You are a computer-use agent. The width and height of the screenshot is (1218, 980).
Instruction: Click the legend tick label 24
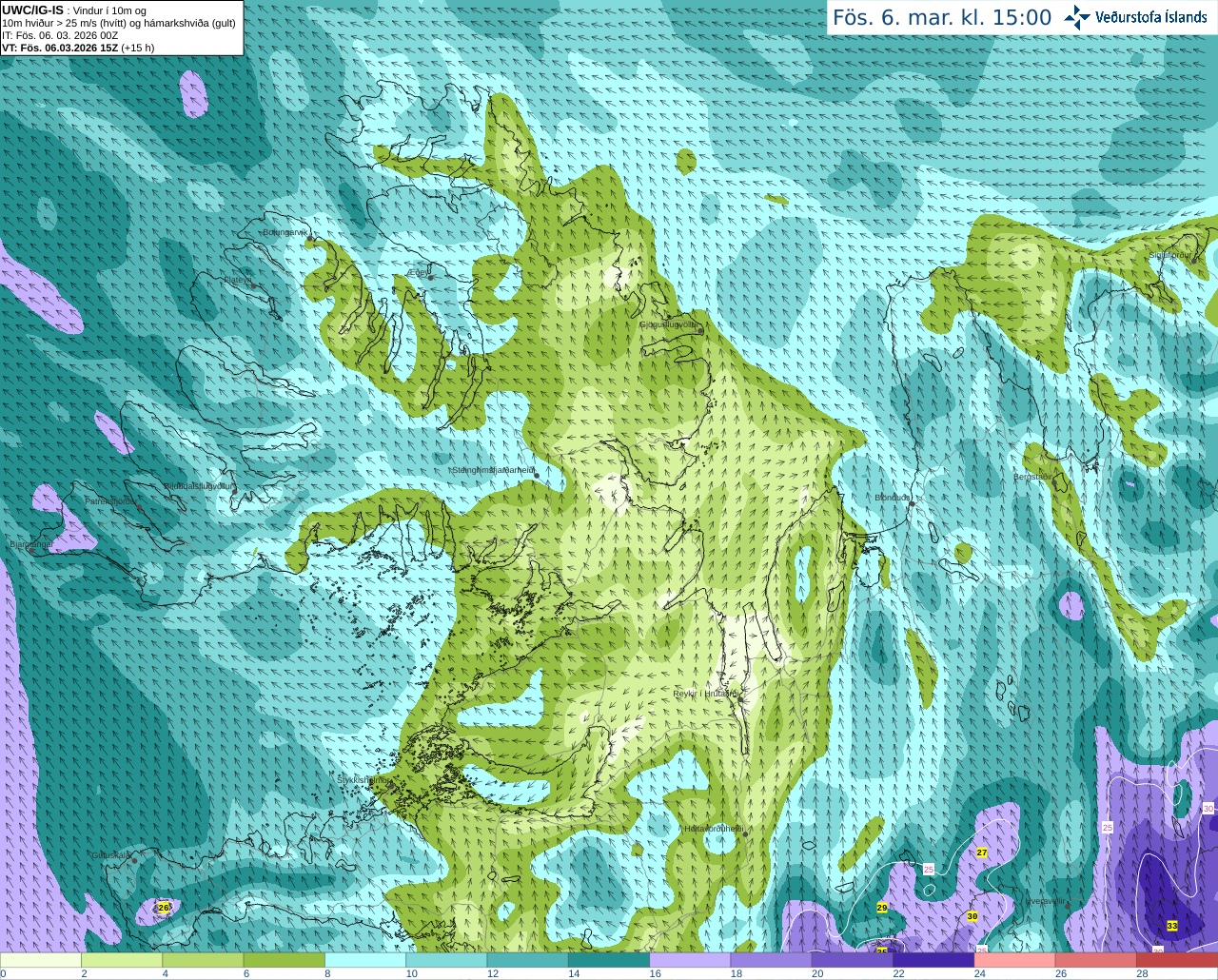pos(980,973)
